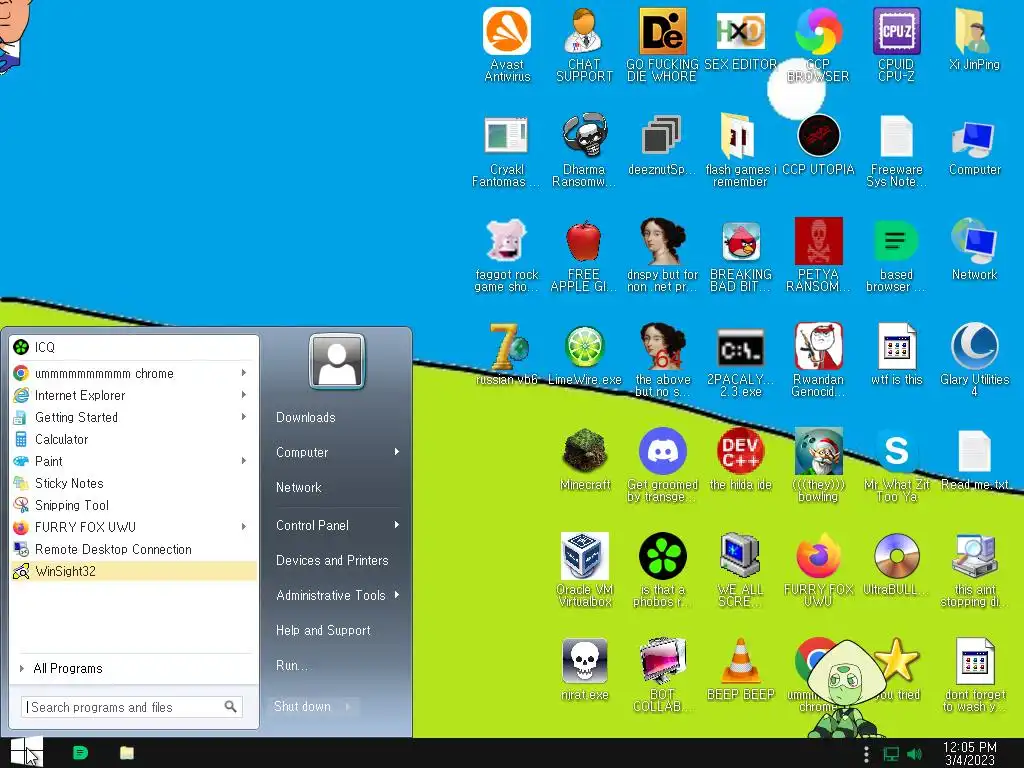Open the hilda ide Dev-C++ icon
The height and width of the screenshot is (768, 1024).
click(741, 460)
